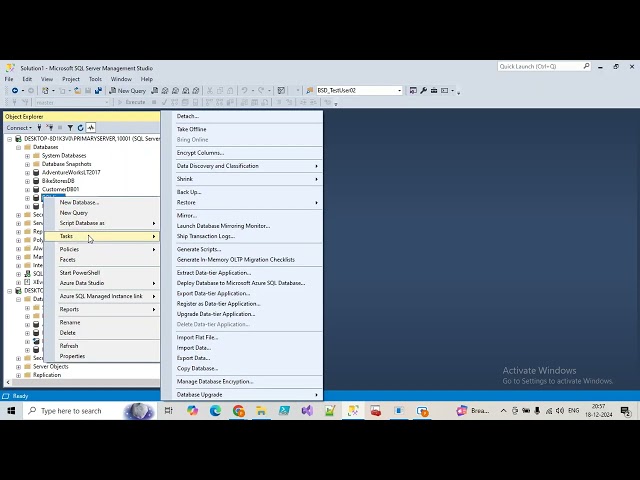Click the New Project toolbar icon
The width and height of the screenshot is (640, 480).
click(45, 91)
